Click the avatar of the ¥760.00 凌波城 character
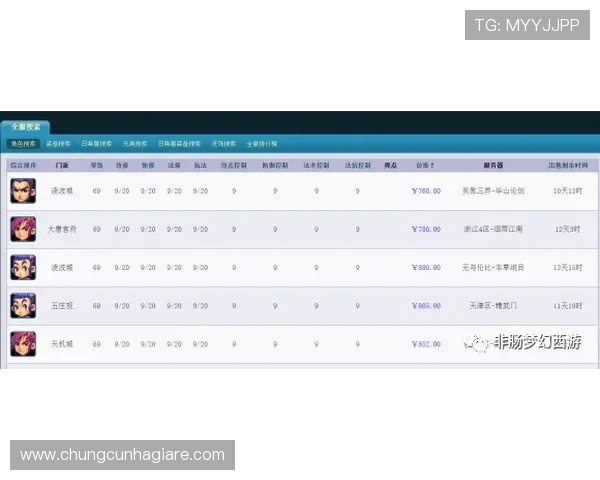This screenshot has width=600, height=480. [22, 190]
